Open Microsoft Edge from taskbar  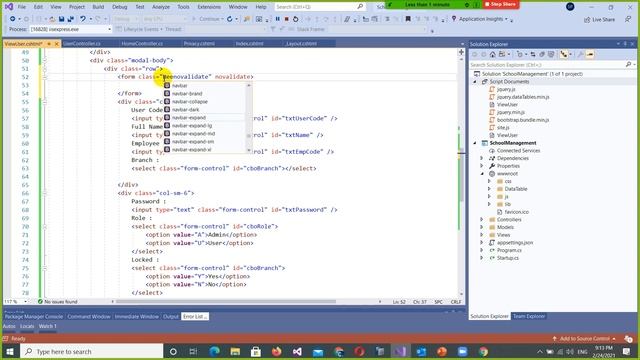[x=214, y=351]
